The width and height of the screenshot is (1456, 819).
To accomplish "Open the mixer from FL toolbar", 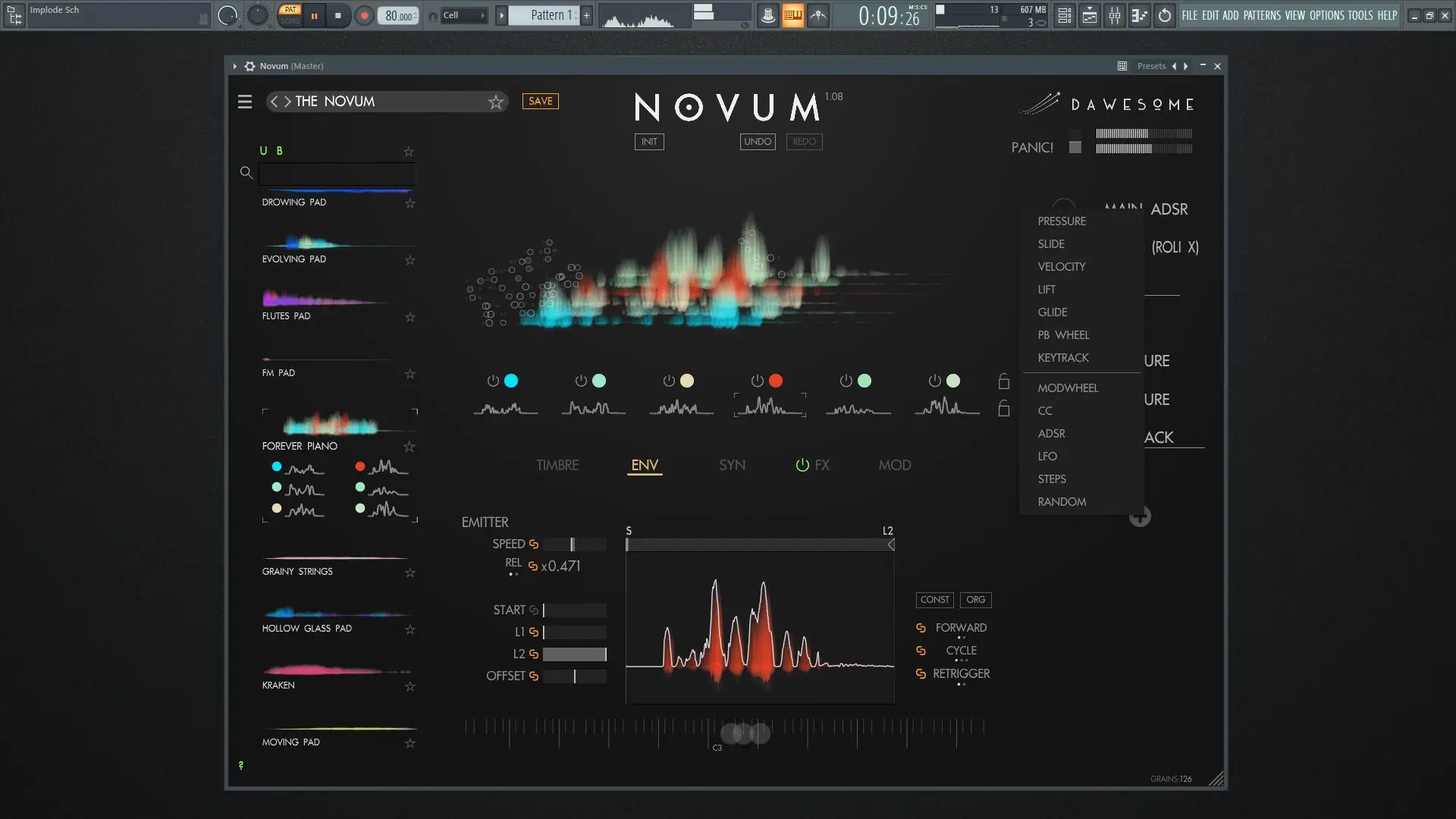I will [x=1114, y=15].
